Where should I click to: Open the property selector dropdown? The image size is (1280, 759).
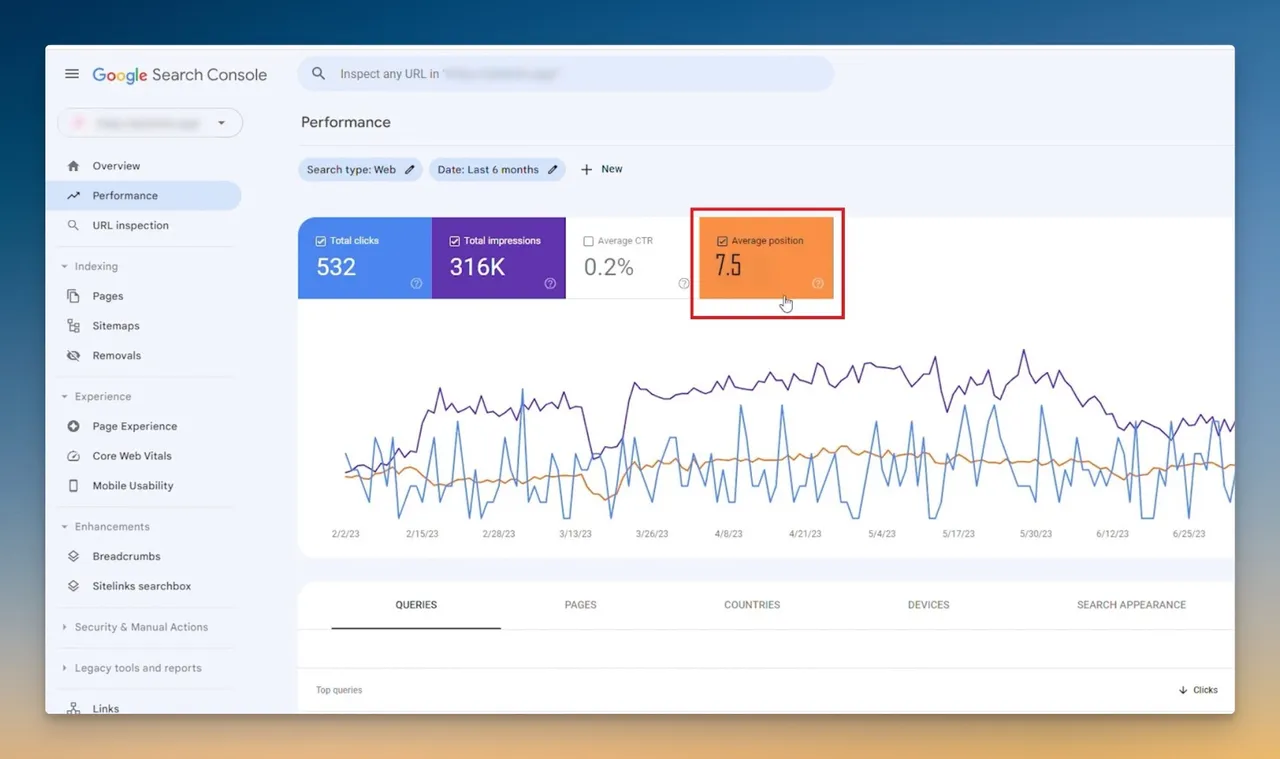[x=150, y=123]
